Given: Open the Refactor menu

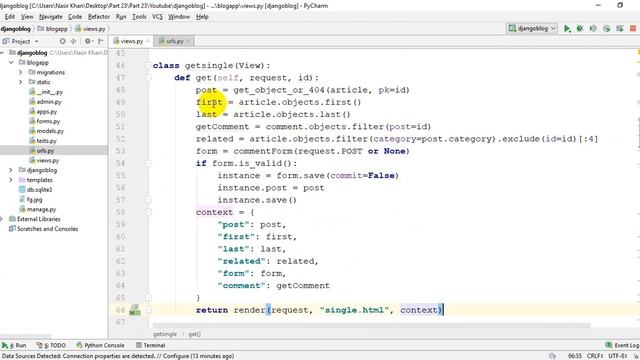Looking at the screenshot, I should click(x=99, y=17).
